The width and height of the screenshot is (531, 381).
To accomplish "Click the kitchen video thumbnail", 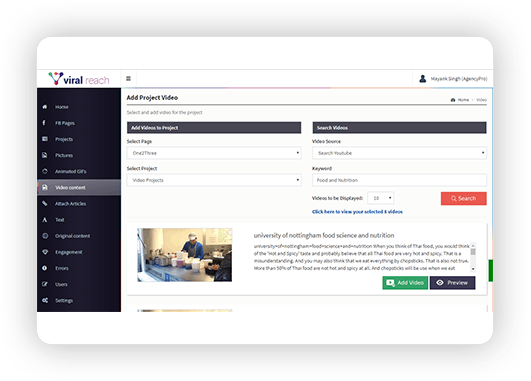I will [185, 255].
